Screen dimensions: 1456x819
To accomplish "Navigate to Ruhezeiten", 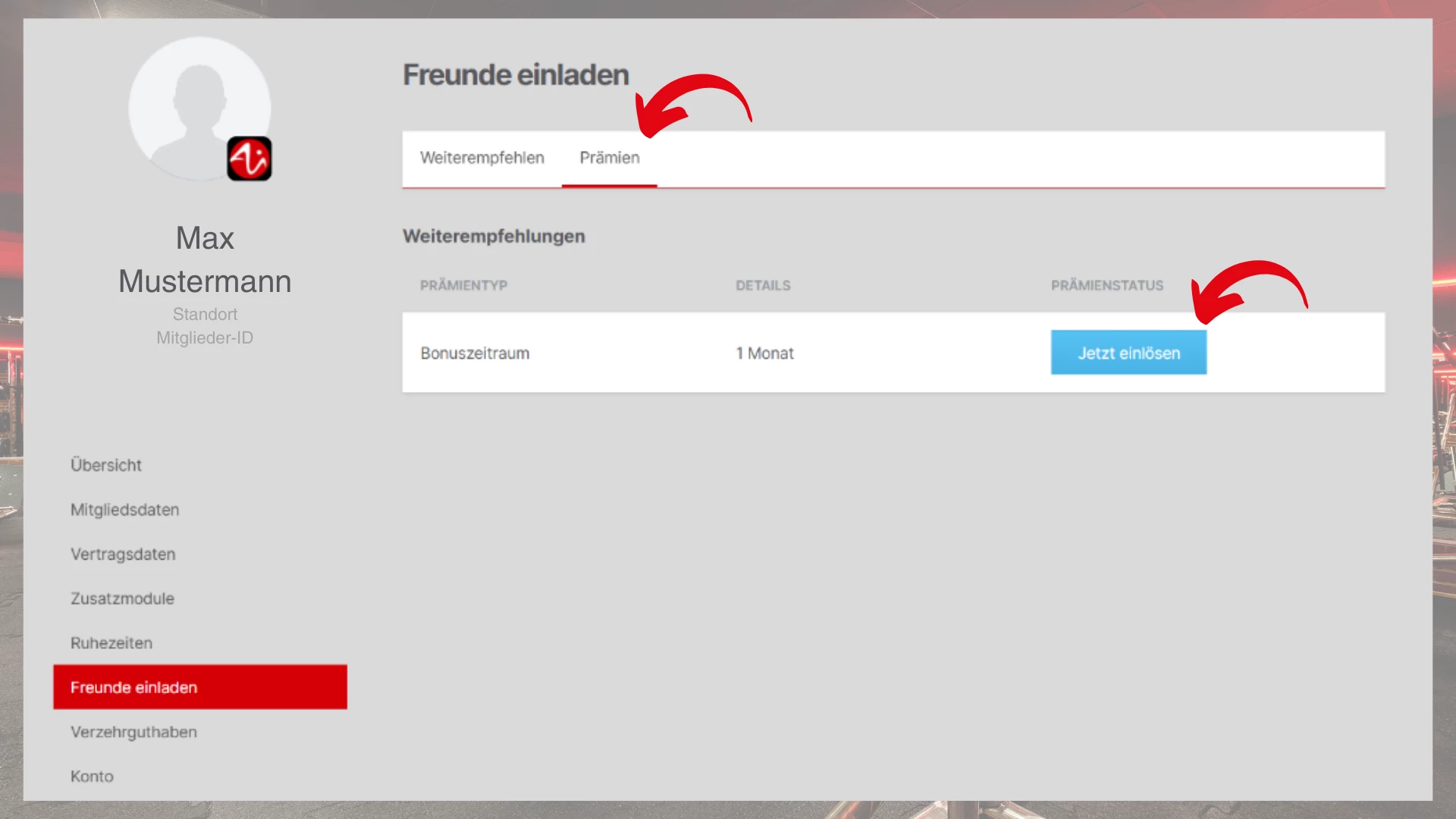I will (111, 643).
